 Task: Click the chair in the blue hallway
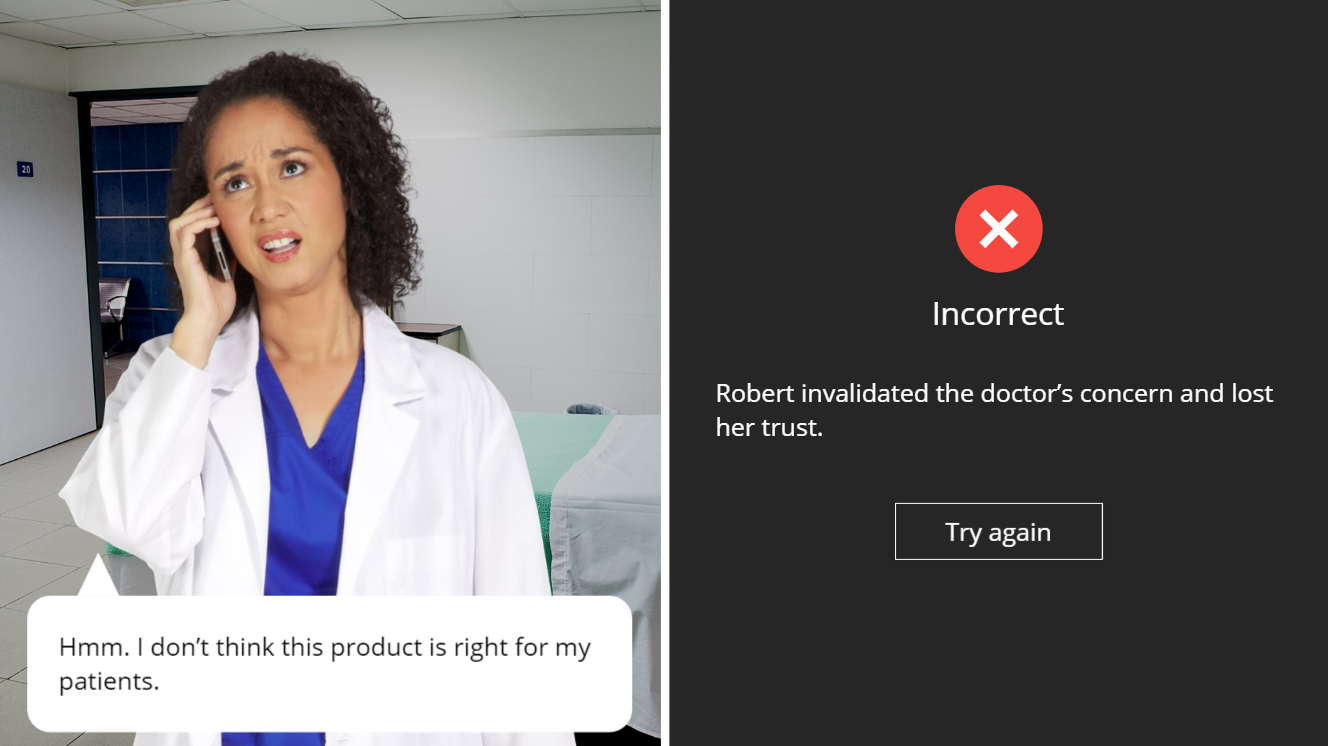click(115, 310)
